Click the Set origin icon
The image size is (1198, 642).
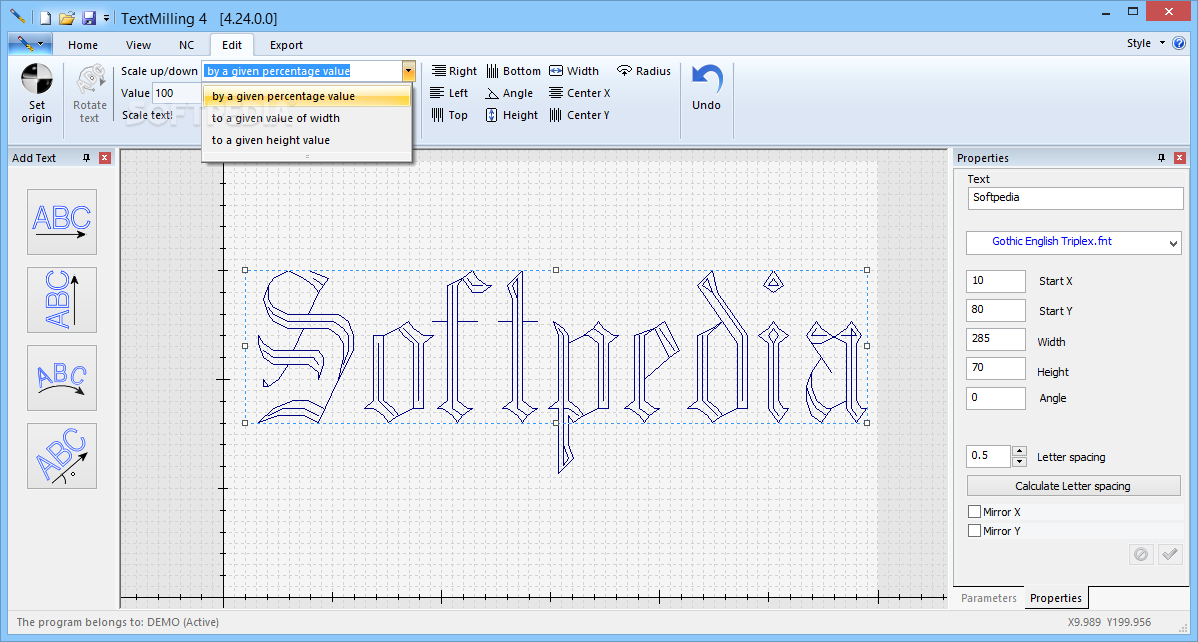[37, 79]
